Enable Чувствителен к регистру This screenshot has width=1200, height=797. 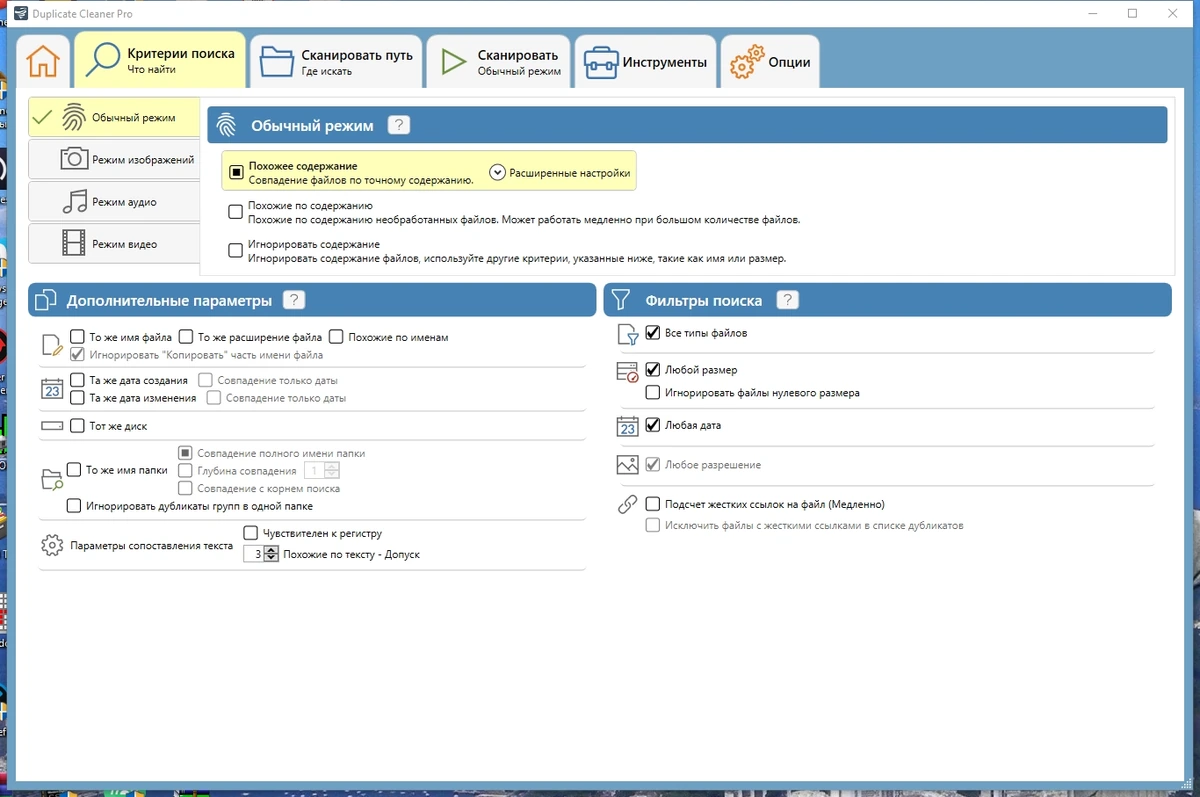[x=251, y=533]
